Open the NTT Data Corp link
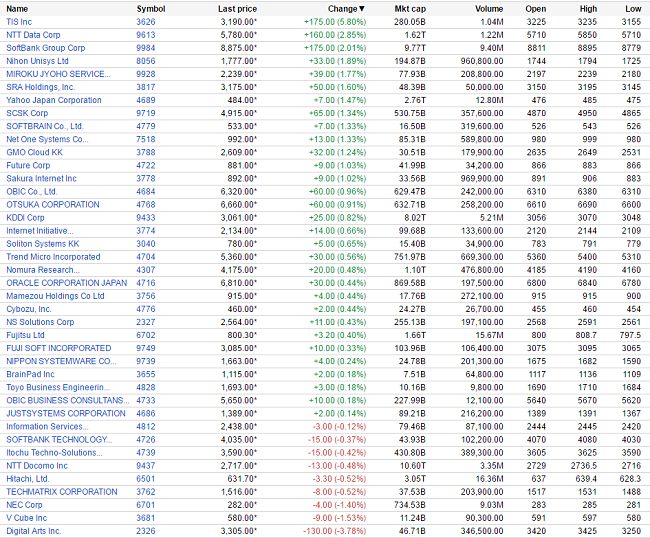Viewport: 650px width, 538px height. 33,35
